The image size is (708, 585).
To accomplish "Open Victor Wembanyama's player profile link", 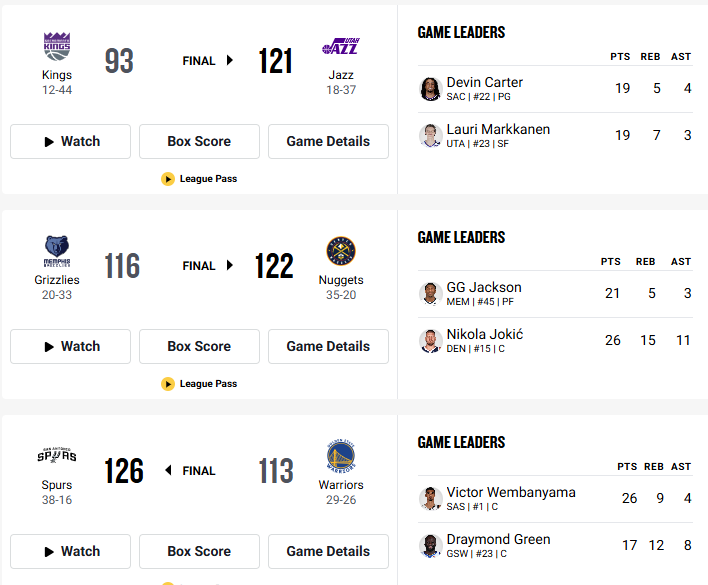I will tap(511, 492).
